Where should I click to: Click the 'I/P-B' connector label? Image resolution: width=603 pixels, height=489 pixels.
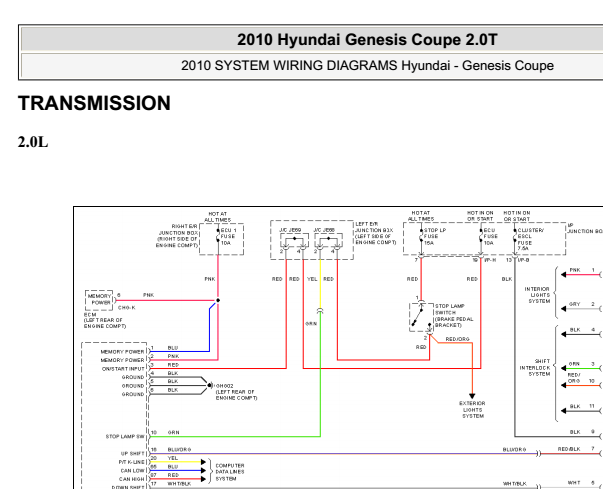[523, 260]
